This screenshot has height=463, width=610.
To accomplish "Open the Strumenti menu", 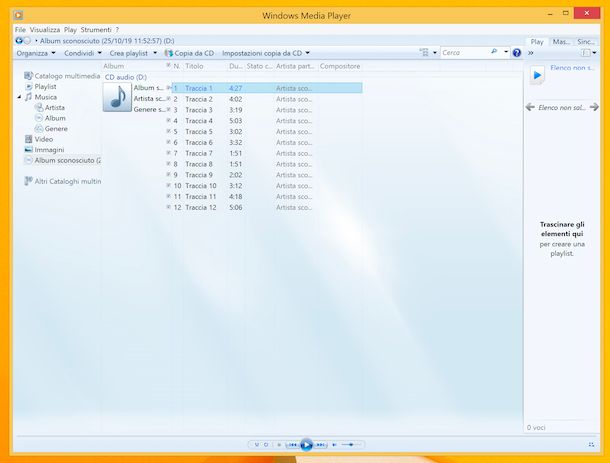I will pos(96,30).
